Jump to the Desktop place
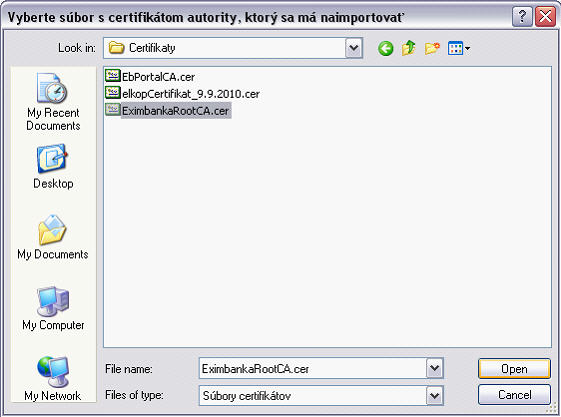This screenshot has height=417, width=561. click(x=53, y=166)
